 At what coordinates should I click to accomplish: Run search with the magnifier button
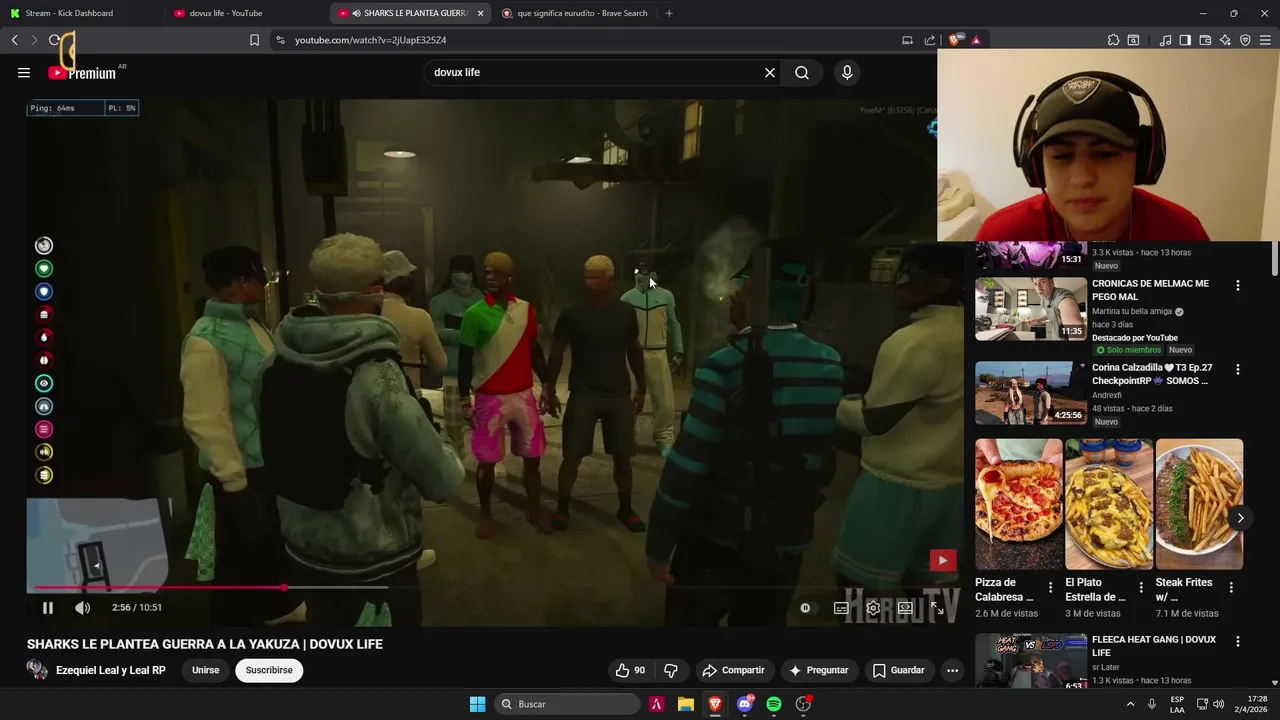(802, 72)
